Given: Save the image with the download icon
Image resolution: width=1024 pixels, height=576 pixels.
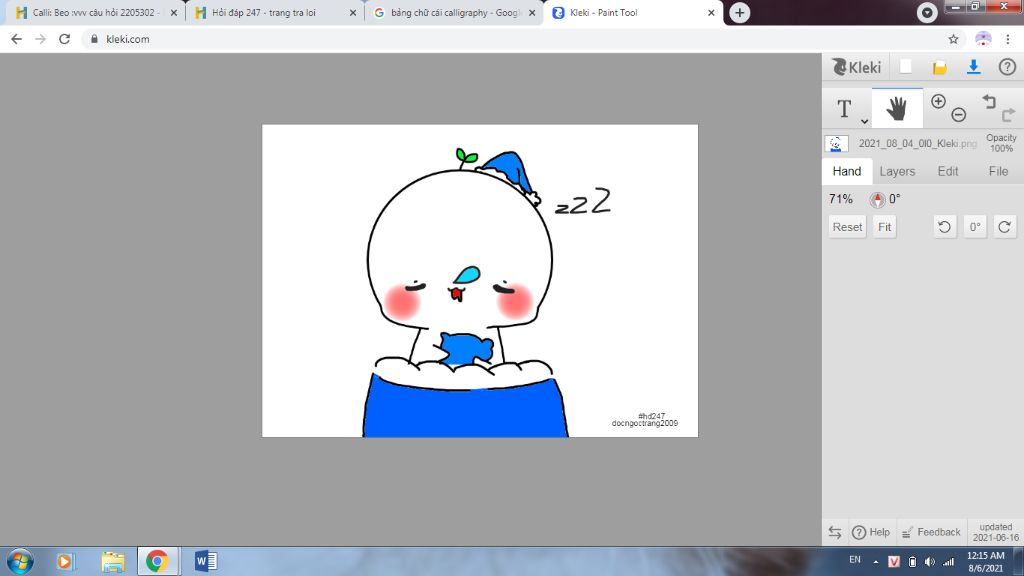Looking at the screenshot, I should coord(973,67).
